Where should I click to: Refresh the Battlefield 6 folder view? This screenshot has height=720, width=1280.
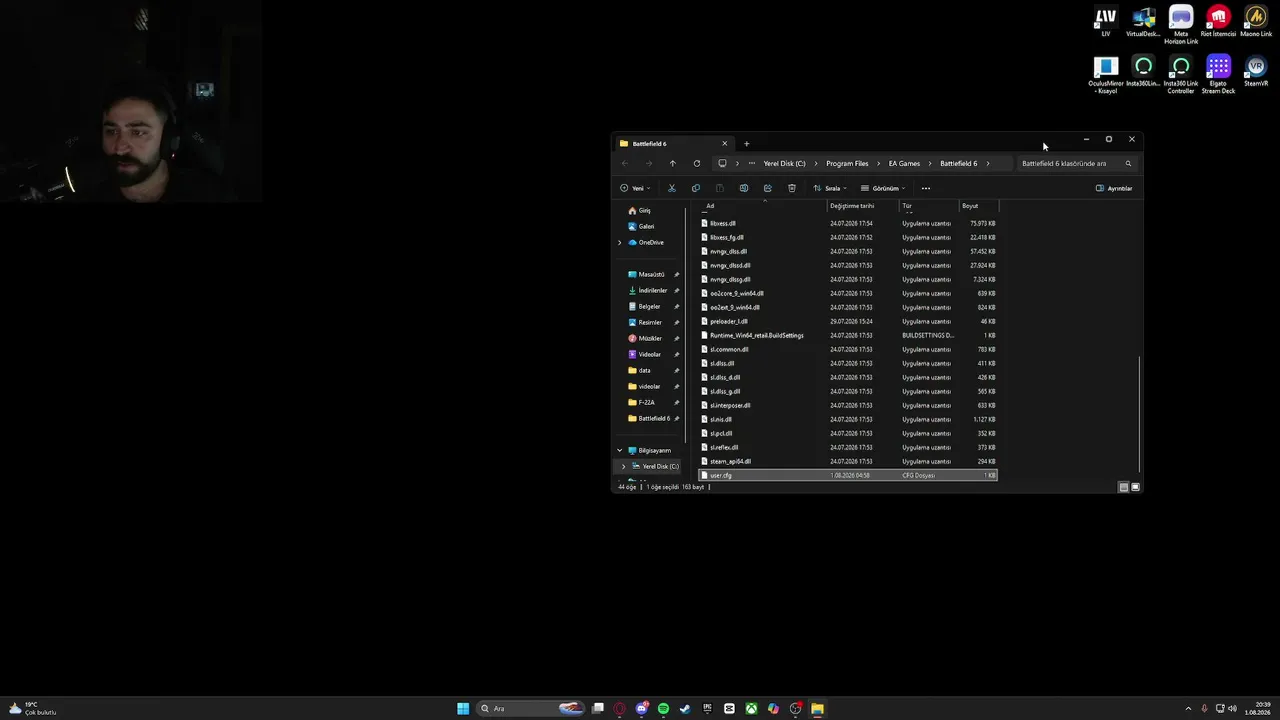[697, 163]
